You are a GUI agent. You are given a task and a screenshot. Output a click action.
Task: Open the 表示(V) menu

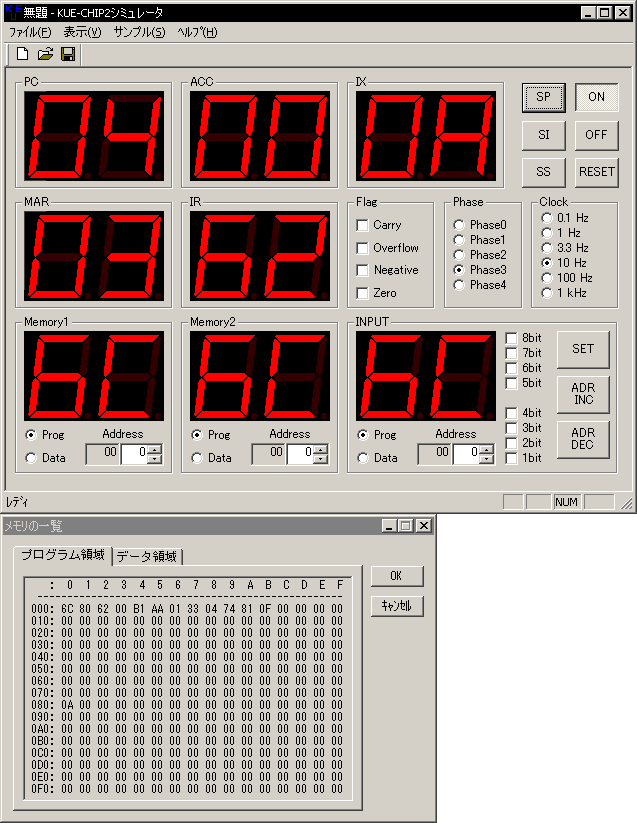point(82,32)
